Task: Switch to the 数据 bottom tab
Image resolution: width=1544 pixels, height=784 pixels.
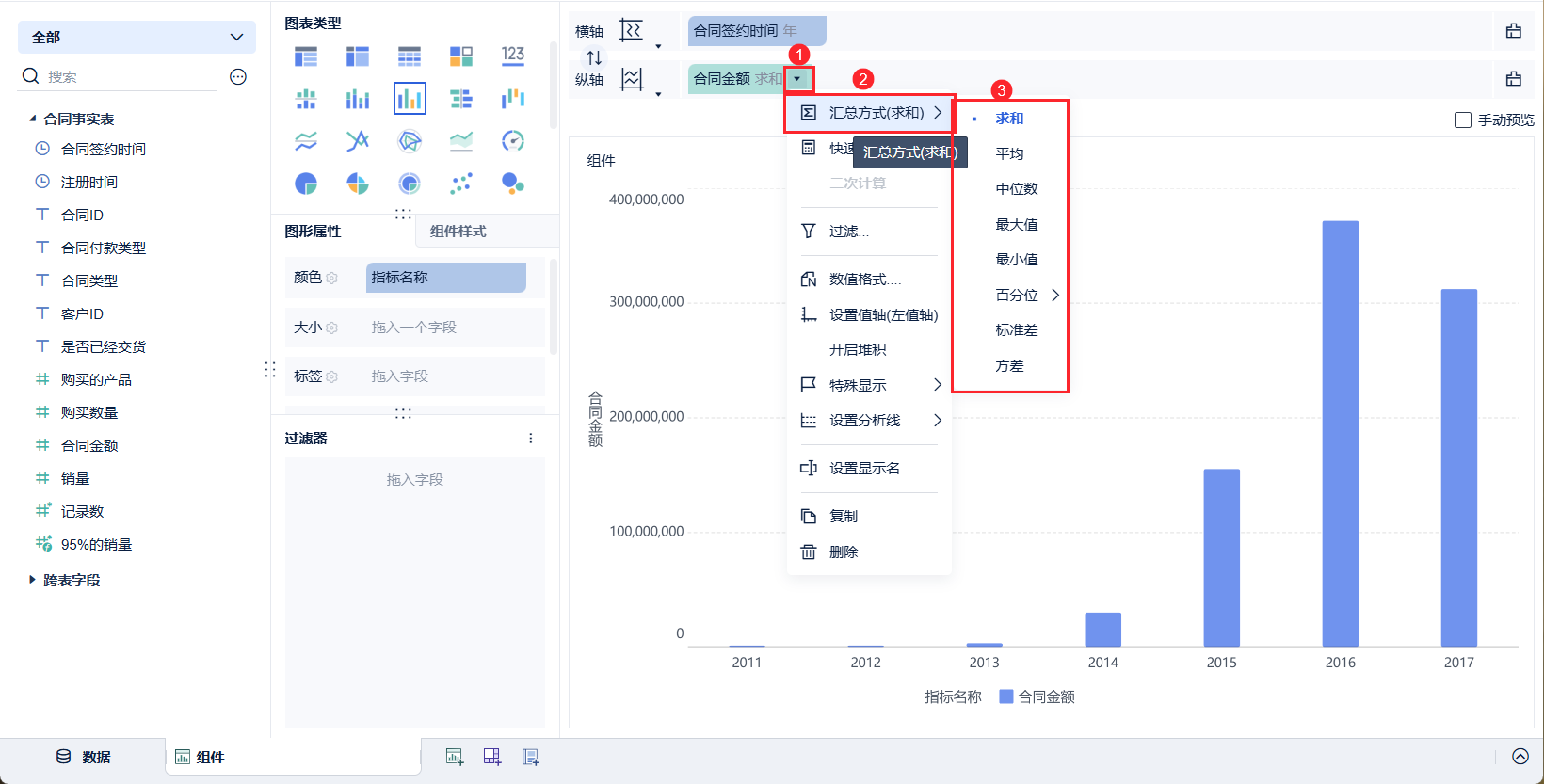Action: [84, 757]
